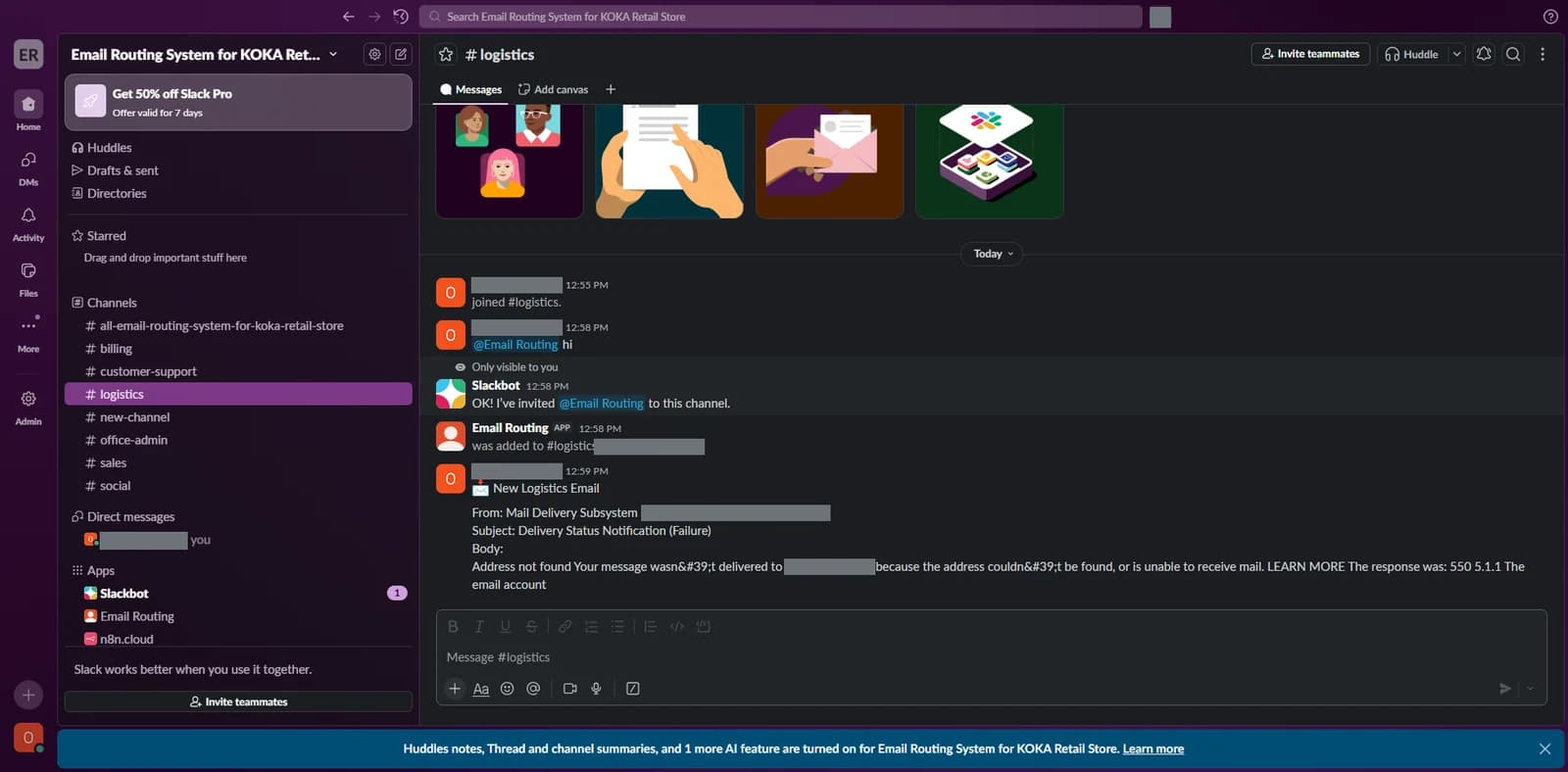Toggle italic formatting in the composer

tap(479, 627)
